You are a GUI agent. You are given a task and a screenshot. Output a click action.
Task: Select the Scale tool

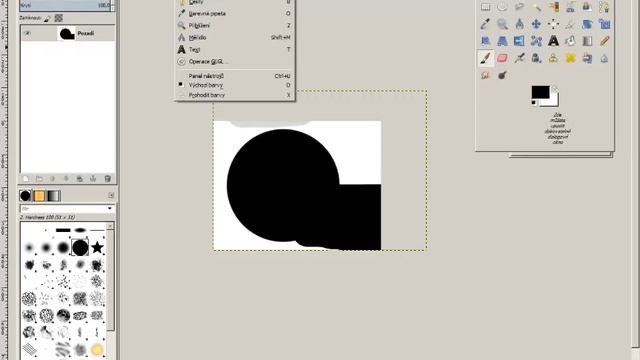click(x=604, y=24)
